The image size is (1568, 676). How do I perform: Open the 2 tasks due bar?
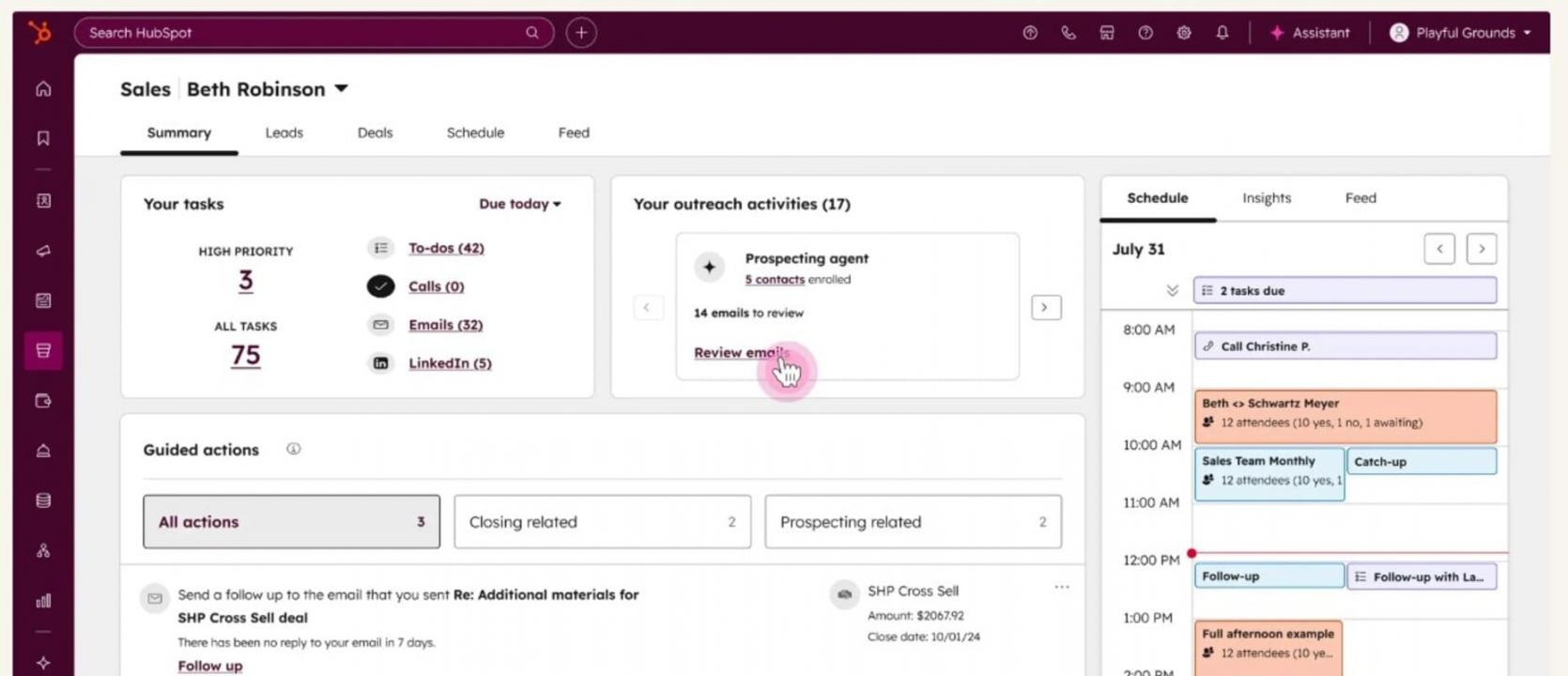[1345, 291]
